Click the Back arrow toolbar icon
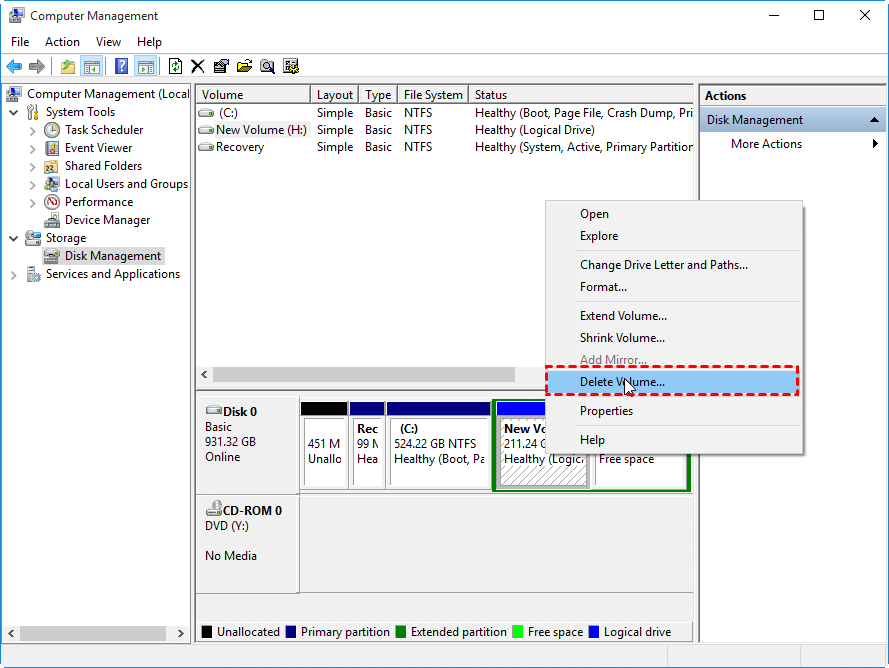Viewport: 889px width, 668px height. click(x=14, y=66)
